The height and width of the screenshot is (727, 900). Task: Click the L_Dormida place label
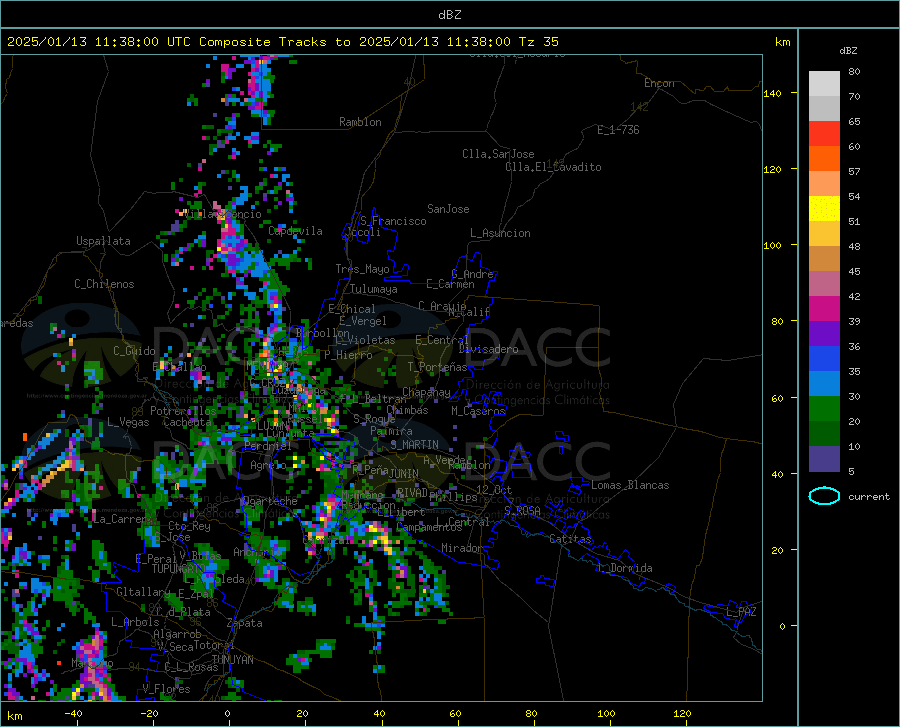click(625, 568)
